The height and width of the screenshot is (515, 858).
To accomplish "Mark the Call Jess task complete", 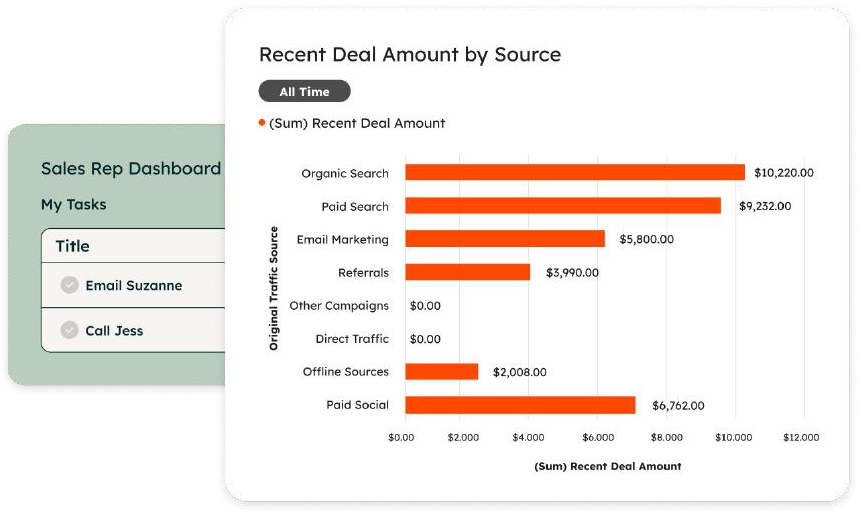I will [x=69, y=330].
